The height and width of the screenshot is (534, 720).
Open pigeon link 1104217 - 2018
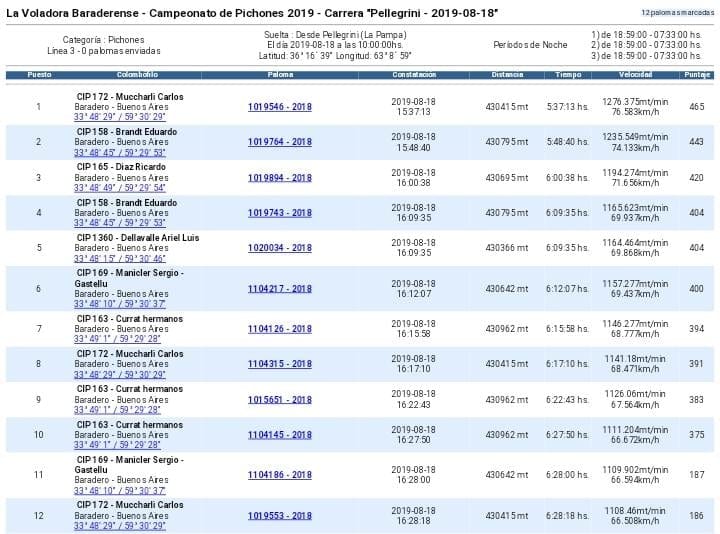(x=280, y=289)
